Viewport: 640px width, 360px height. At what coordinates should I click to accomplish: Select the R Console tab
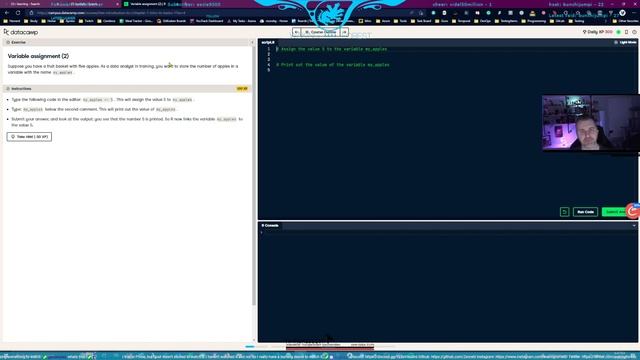click(x=270, y=225)
